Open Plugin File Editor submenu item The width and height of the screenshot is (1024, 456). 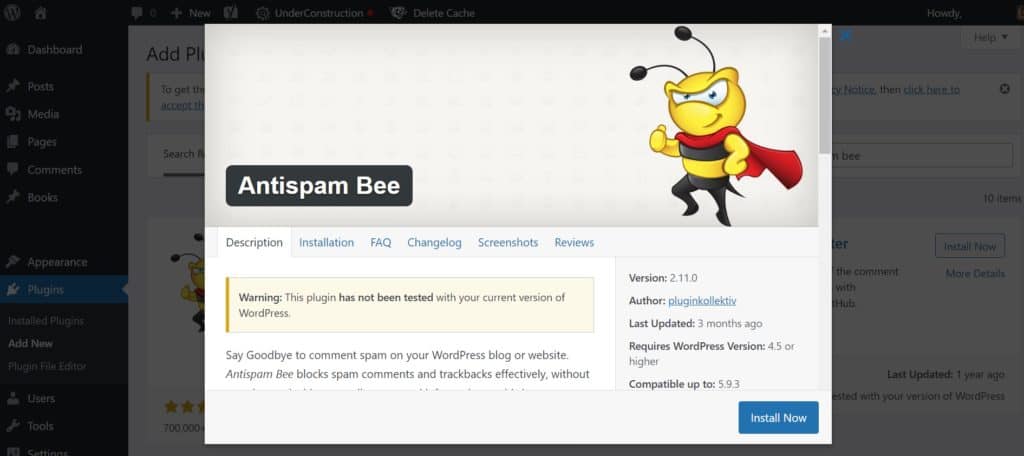click(47, 366)
